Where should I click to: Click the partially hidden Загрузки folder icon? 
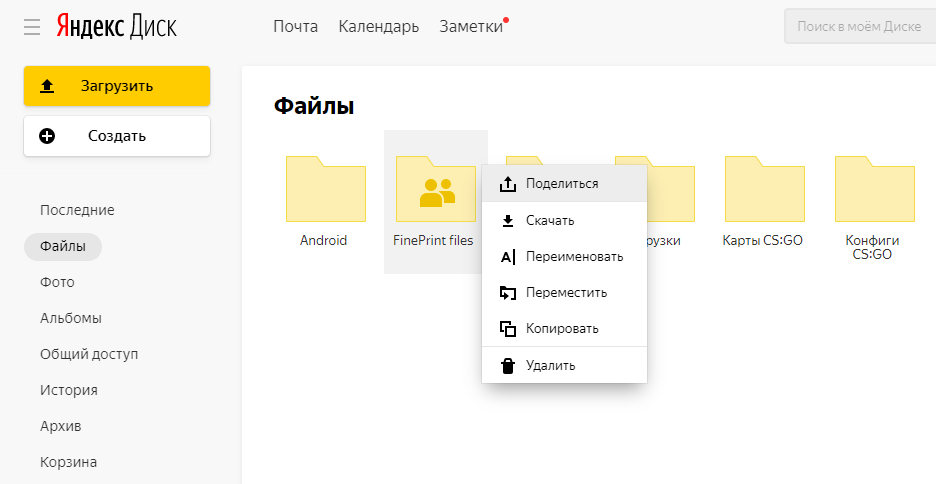[x=671, y=189]
